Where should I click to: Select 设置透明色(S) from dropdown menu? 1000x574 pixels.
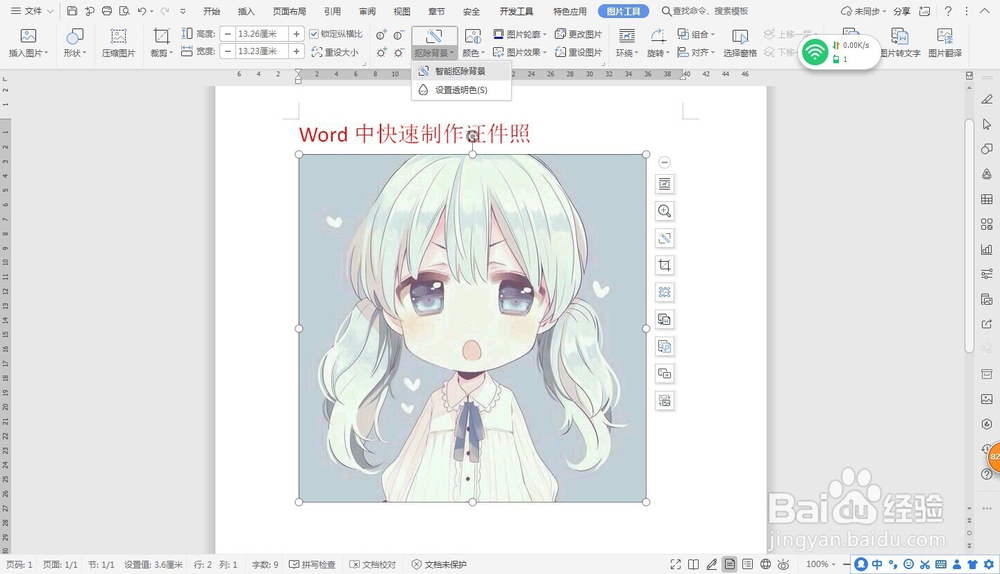[x=461, y=90]
